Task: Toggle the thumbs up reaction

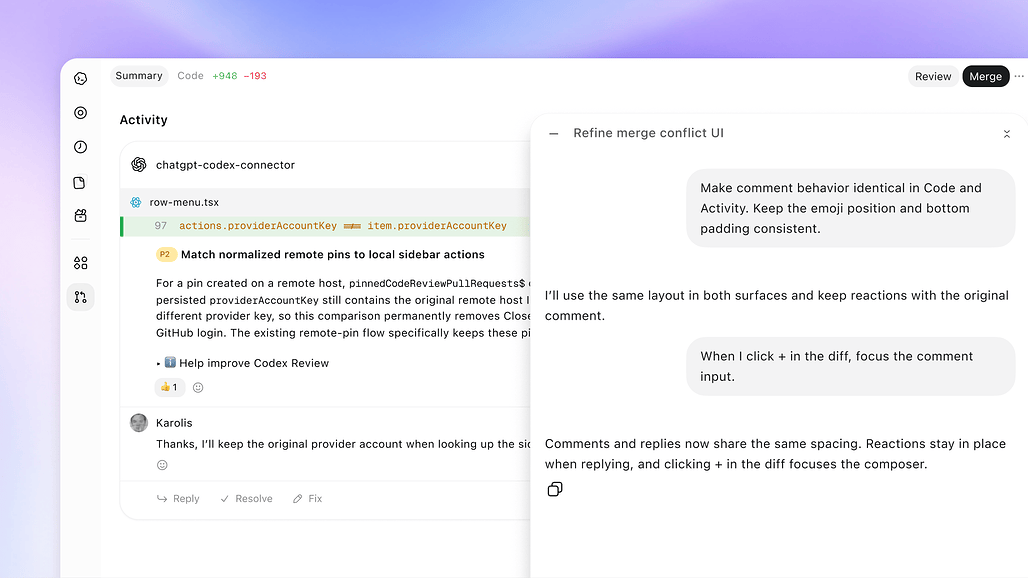Action: tap(169, 387)
